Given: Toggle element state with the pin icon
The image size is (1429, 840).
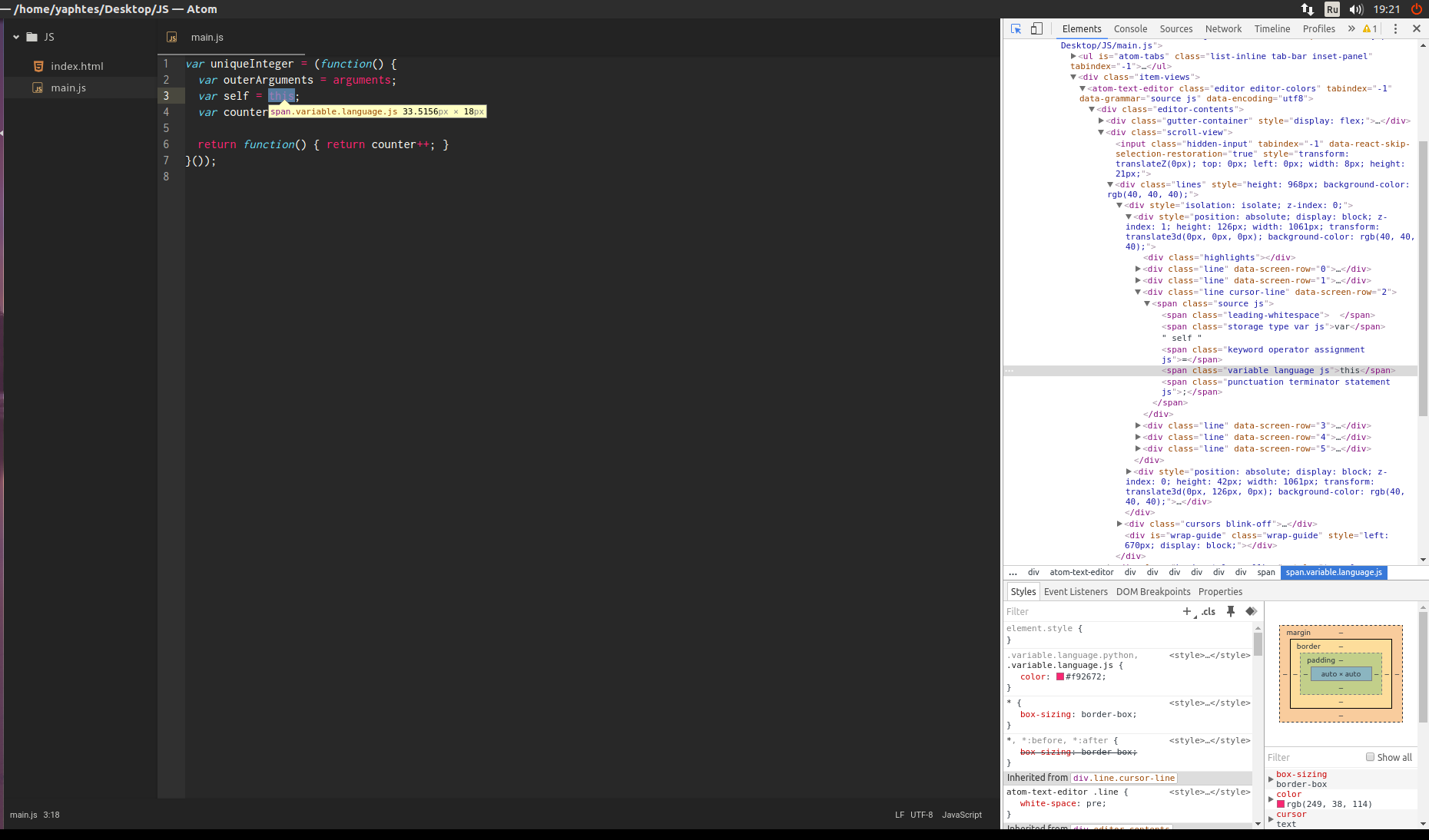Looking at the screenshot, I should point(1231,611).
